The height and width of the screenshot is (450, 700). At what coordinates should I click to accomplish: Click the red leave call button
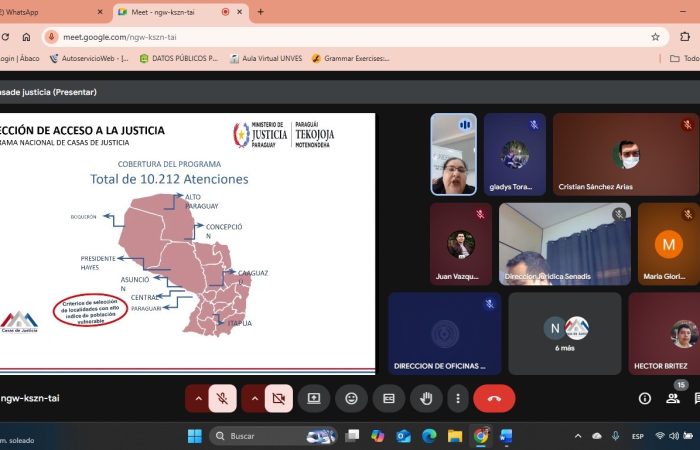(494, 398)
